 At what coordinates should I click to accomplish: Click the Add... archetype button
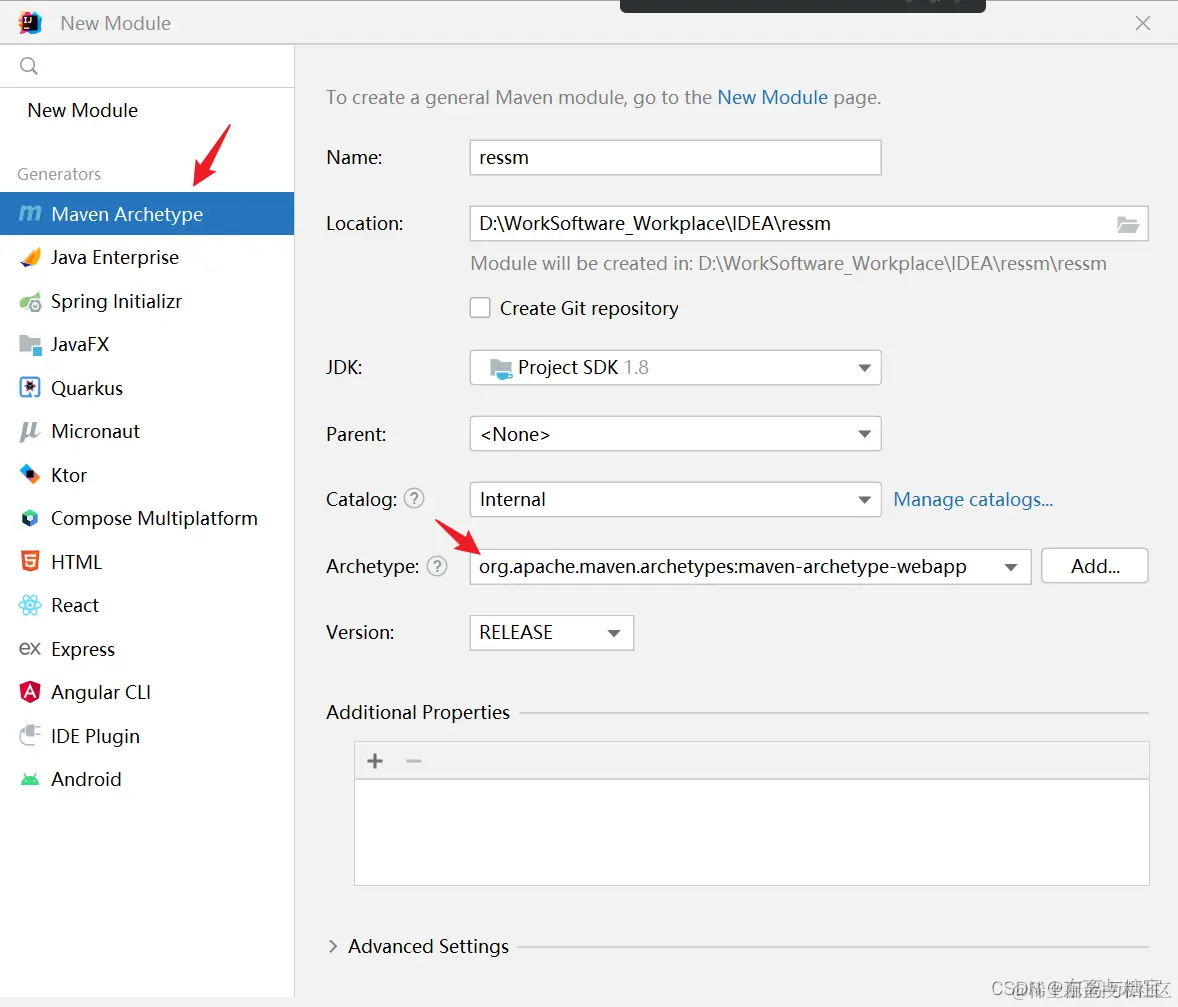click(1095, 566)
